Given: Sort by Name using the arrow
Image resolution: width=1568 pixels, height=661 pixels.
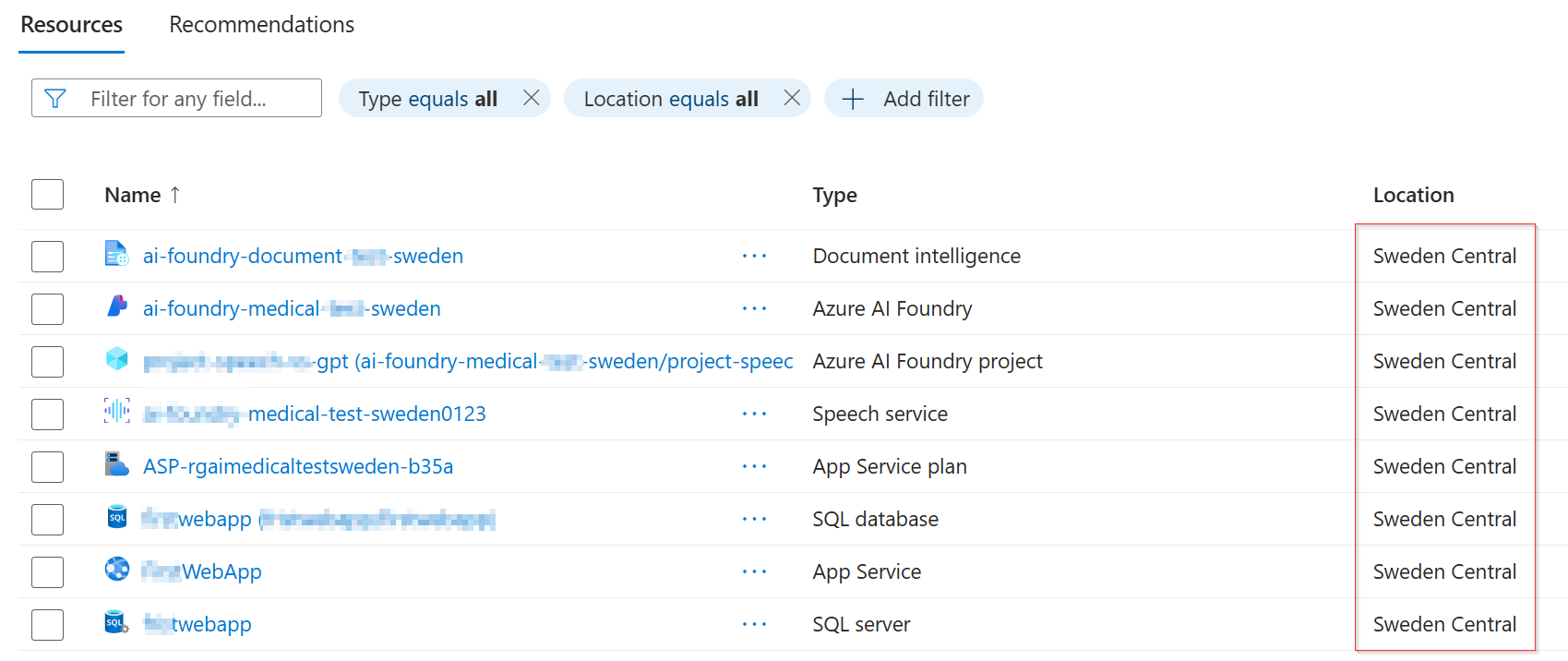Looking at the screenshot, I should (175, 195).
